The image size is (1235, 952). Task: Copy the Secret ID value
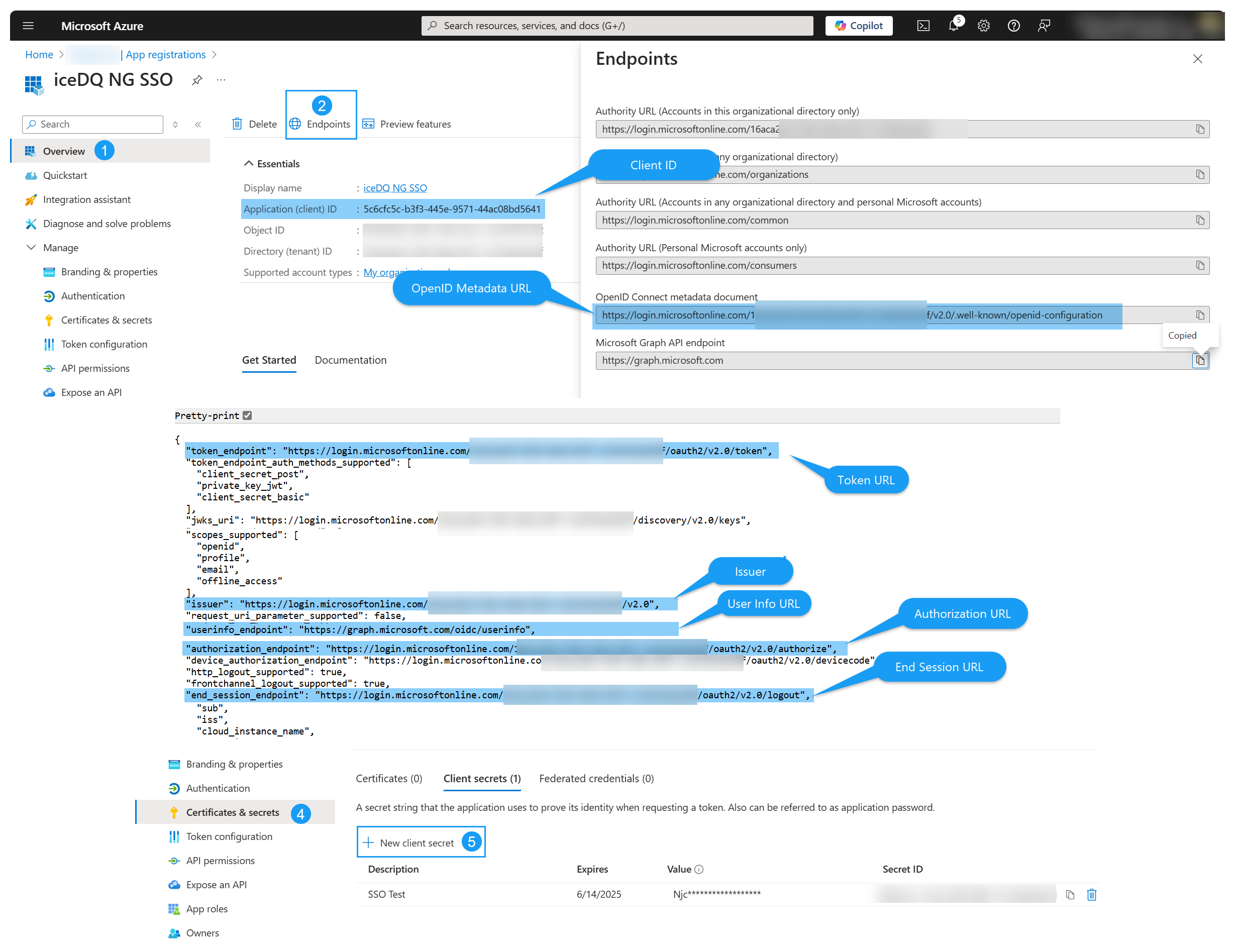click(x=1070, y=894)
